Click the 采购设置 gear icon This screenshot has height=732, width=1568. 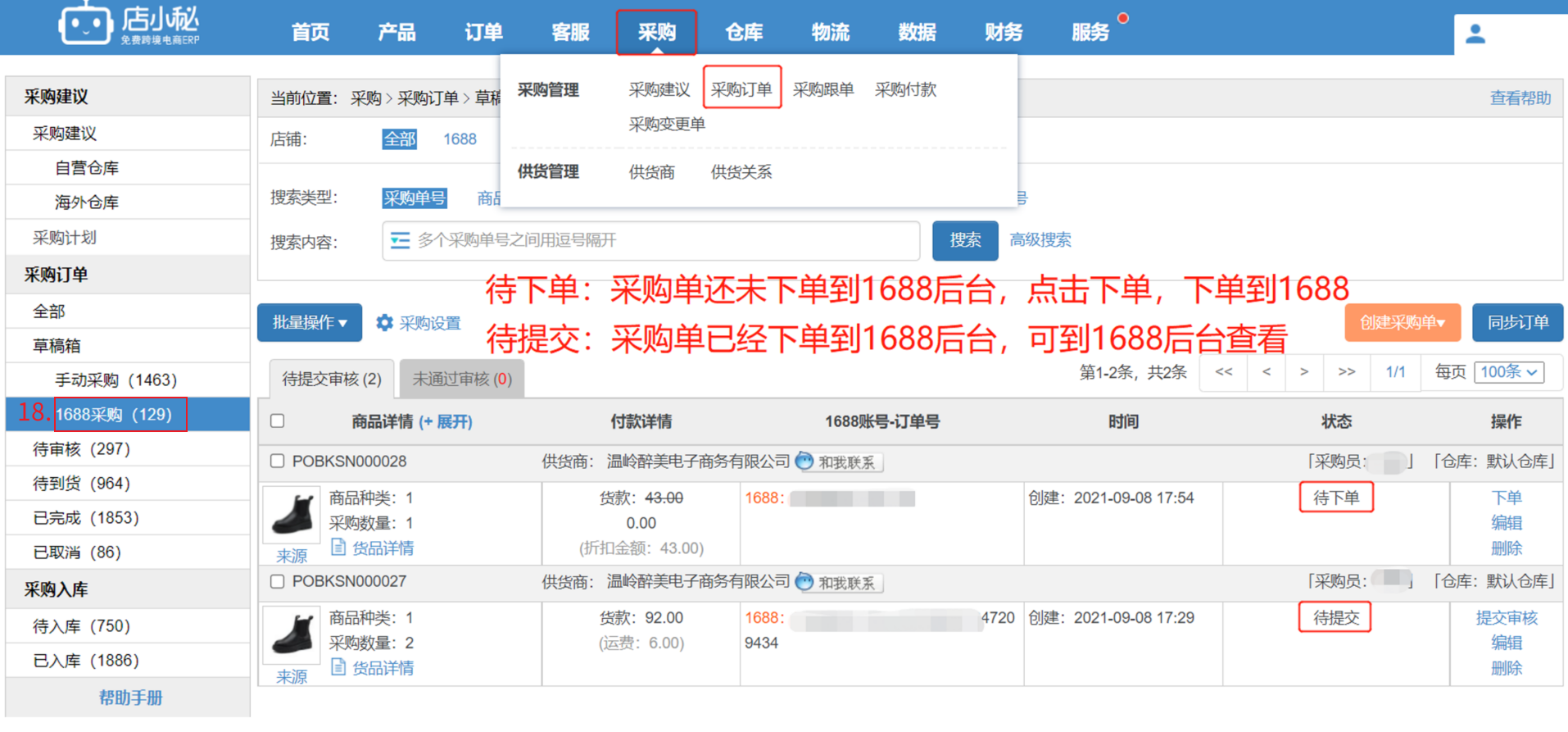point(384,323)
